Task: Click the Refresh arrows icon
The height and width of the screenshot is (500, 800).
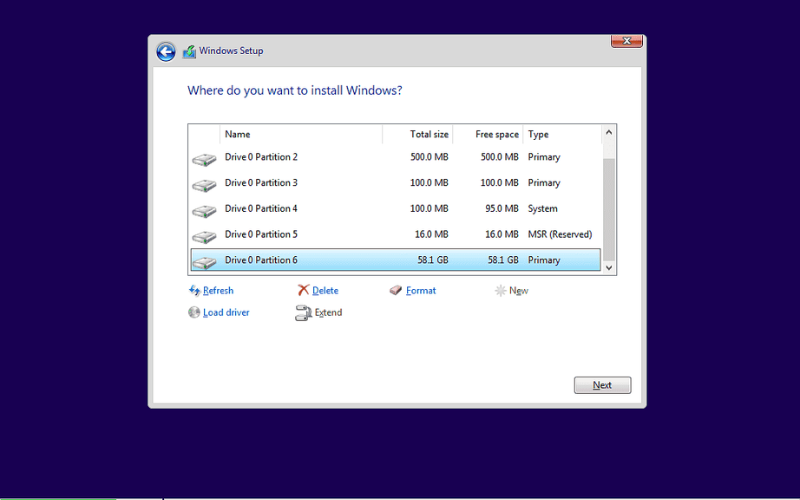Action: (194, 290)
